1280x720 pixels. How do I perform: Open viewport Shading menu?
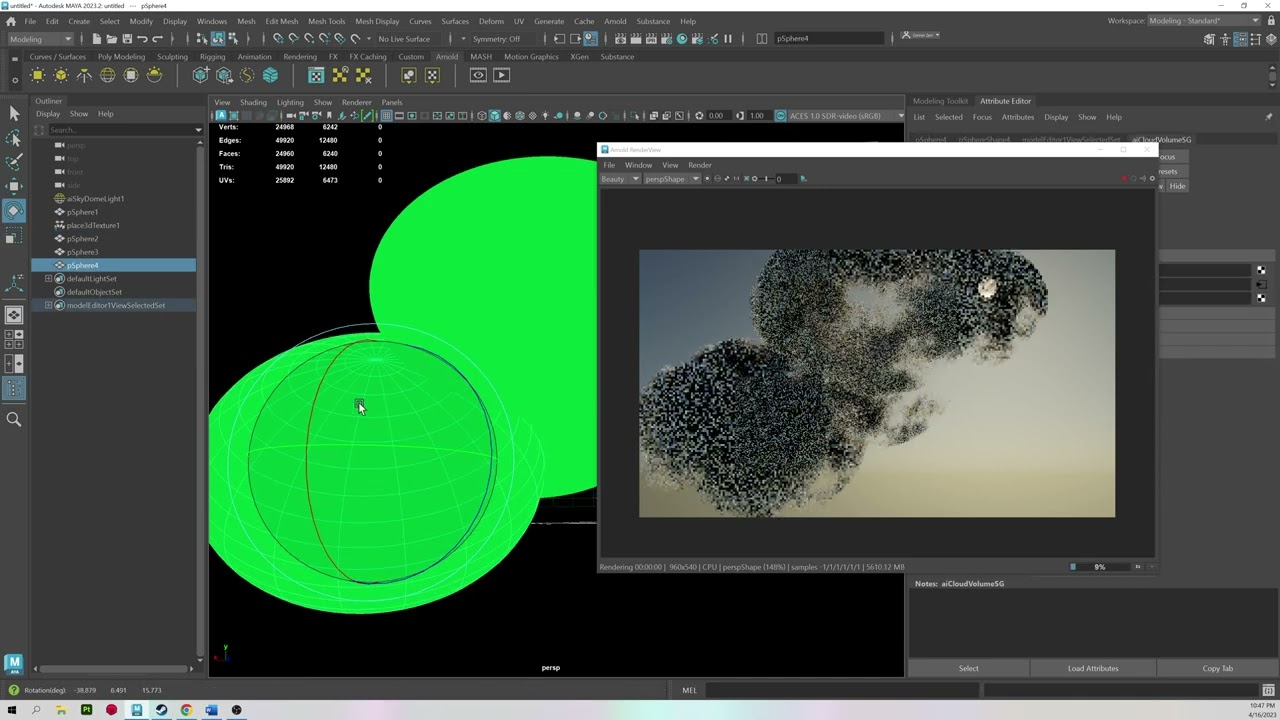coord(253,102)
